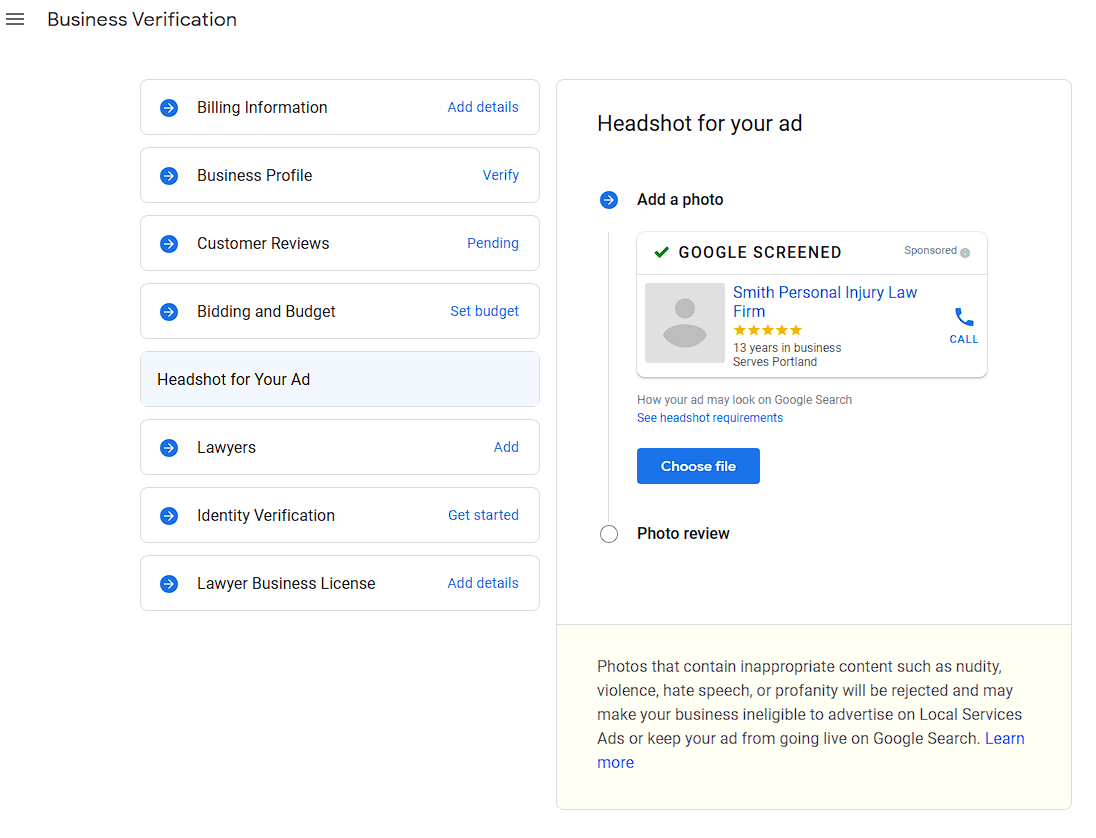Open the hamburger navigation menu

15,20
